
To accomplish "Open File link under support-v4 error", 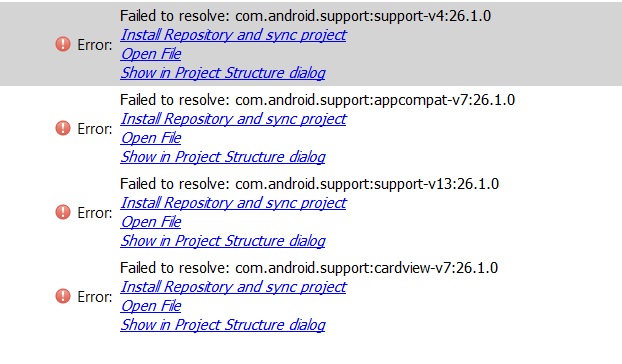I will (151, 54).
